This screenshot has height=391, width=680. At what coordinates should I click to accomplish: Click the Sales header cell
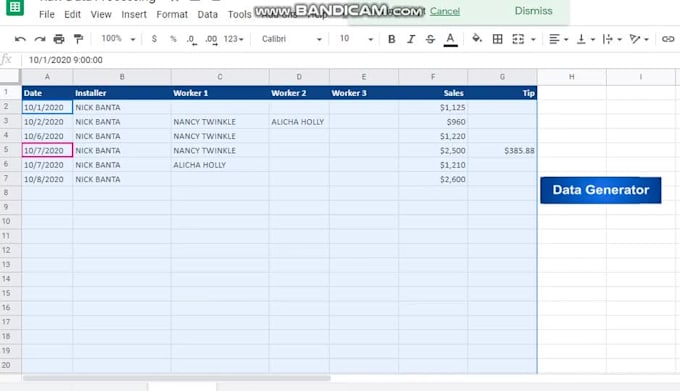(433, 93)
